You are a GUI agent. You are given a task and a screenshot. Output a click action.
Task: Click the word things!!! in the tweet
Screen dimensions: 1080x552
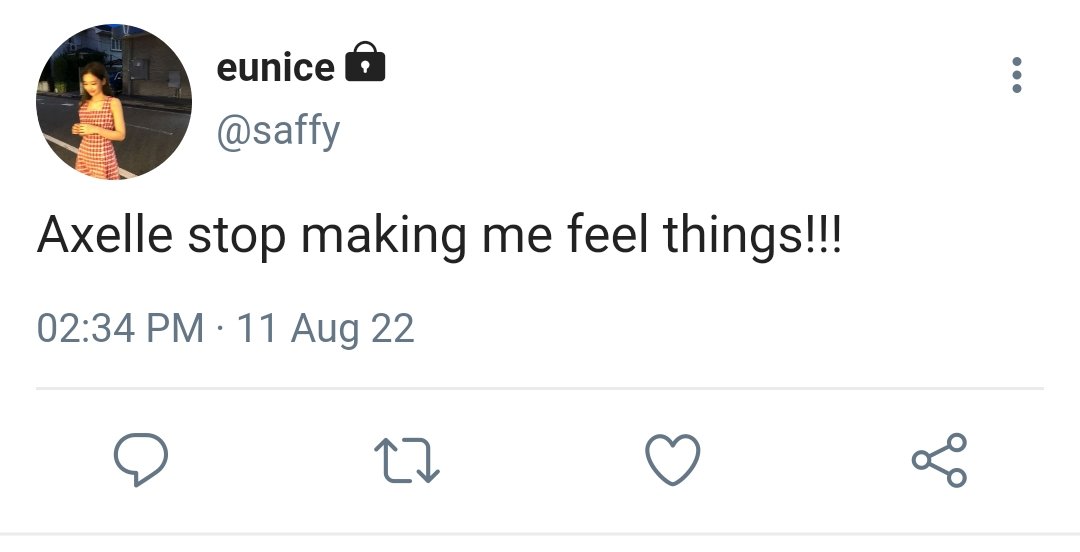coord(752,236)
